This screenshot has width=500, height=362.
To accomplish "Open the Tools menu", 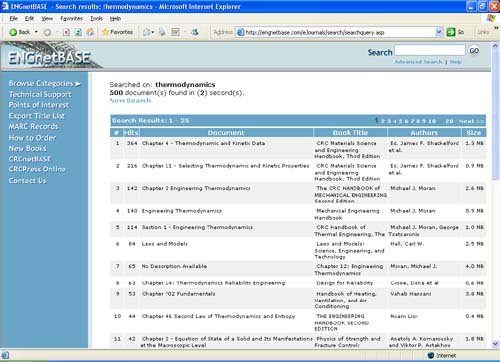I will 96,18.
